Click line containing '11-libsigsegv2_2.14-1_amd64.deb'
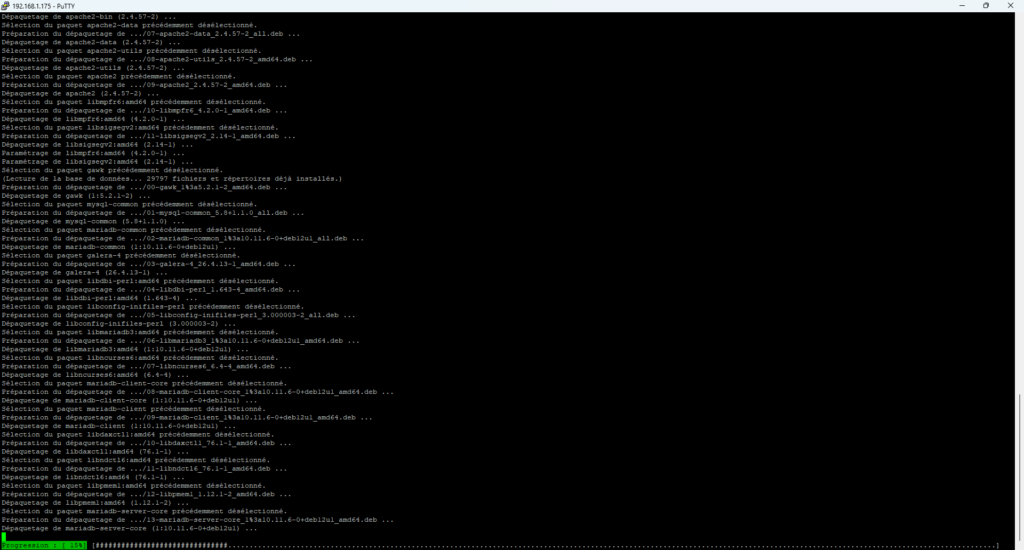Image resolution: width=1024 pixels, height=550 pixels. (149, 136)
